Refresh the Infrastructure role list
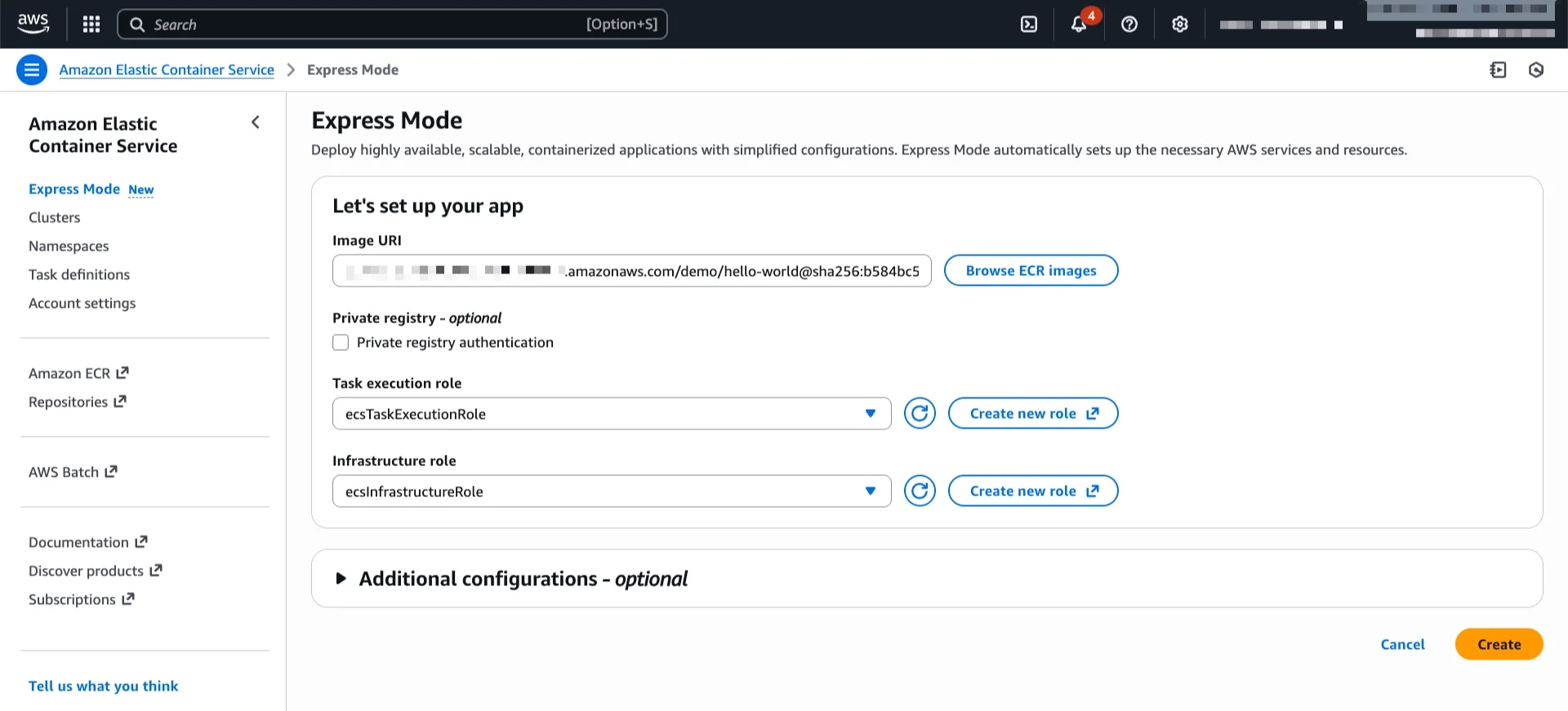Image resolution: width=1568 pixels, height=711 pixels. click(x=920, y=491)
